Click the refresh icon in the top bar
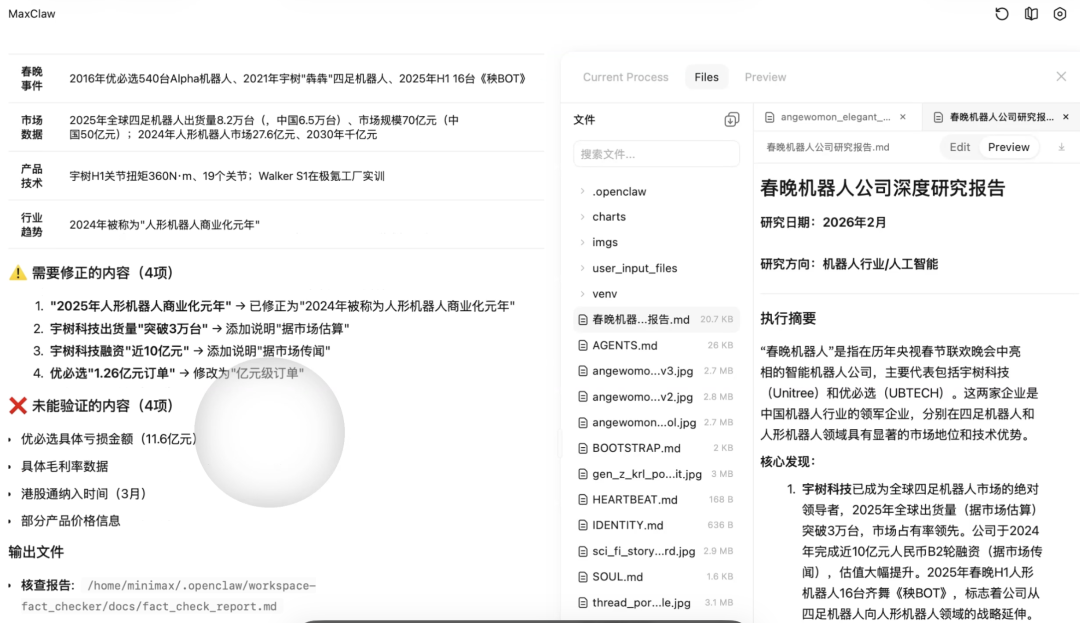This screenshot has height=623, width=1080. [1003, 14]
